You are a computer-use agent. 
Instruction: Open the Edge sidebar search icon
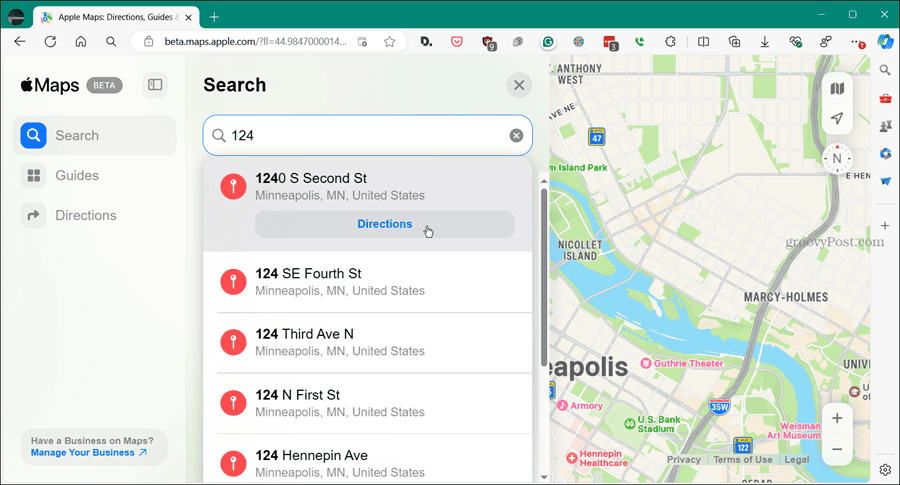[885, 70]
